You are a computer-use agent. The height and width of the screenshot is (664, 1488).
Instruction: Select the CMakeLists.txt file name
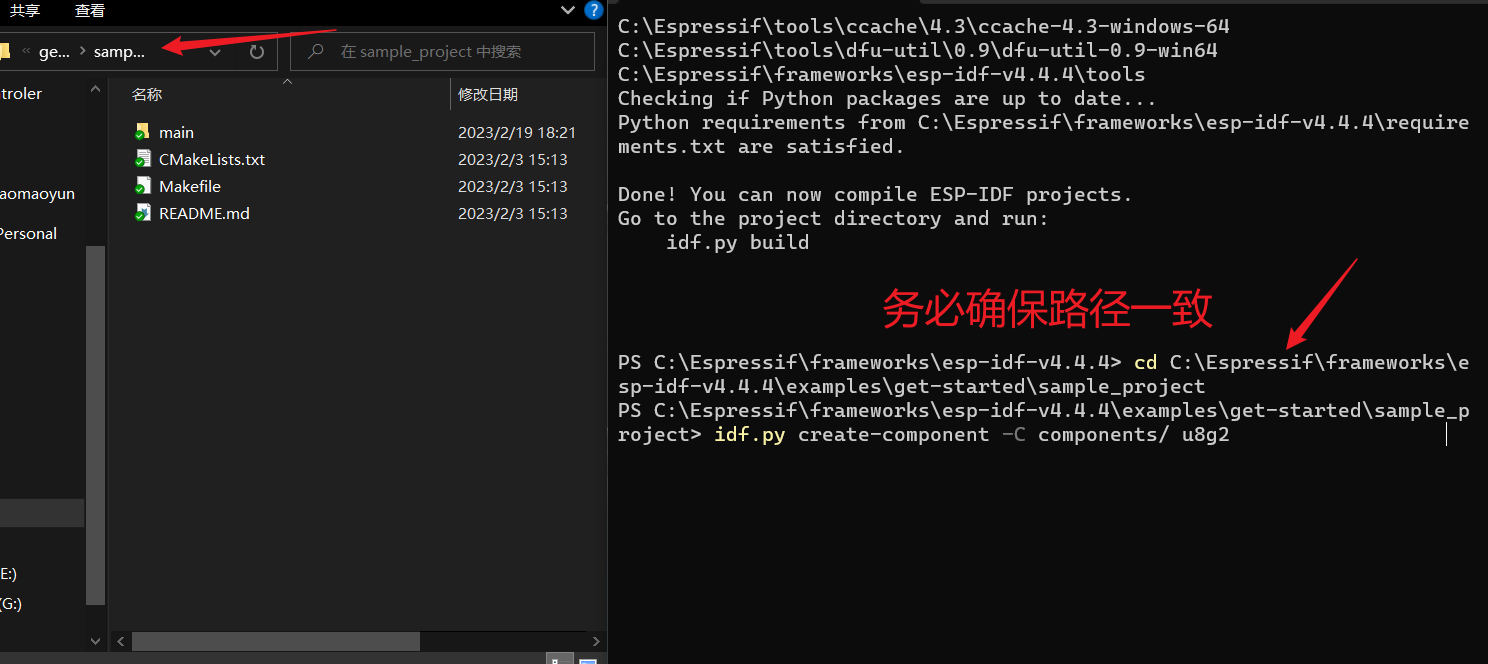pyautogui.click(x=212, y=159)
